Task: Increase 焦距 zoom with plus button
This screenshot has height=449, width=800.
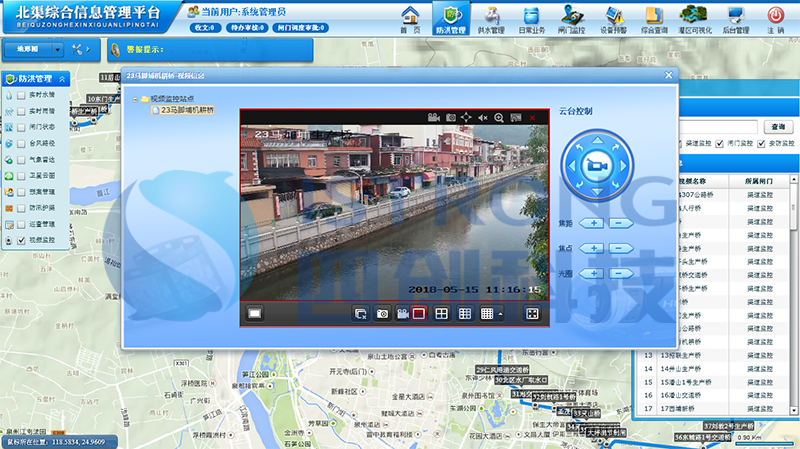Action: tap(592, 222)
